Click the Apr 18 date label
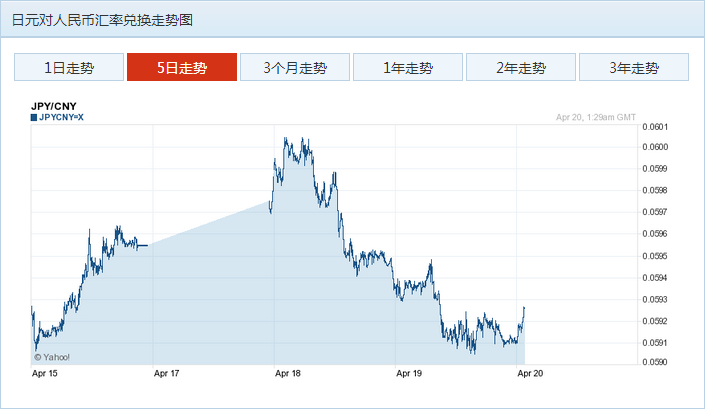Viewport: 706px width, 409px height. [288, 373]
